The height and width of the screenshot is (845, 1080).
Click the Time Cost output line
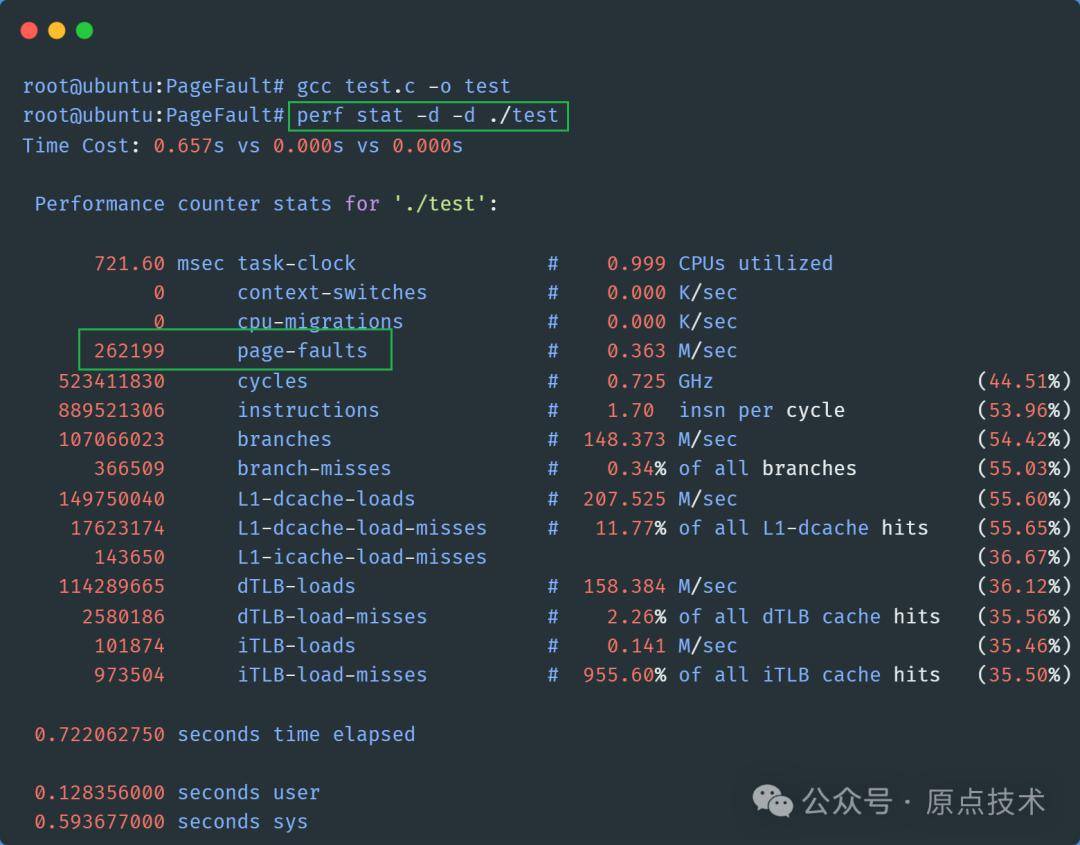[x=242, y=146]
